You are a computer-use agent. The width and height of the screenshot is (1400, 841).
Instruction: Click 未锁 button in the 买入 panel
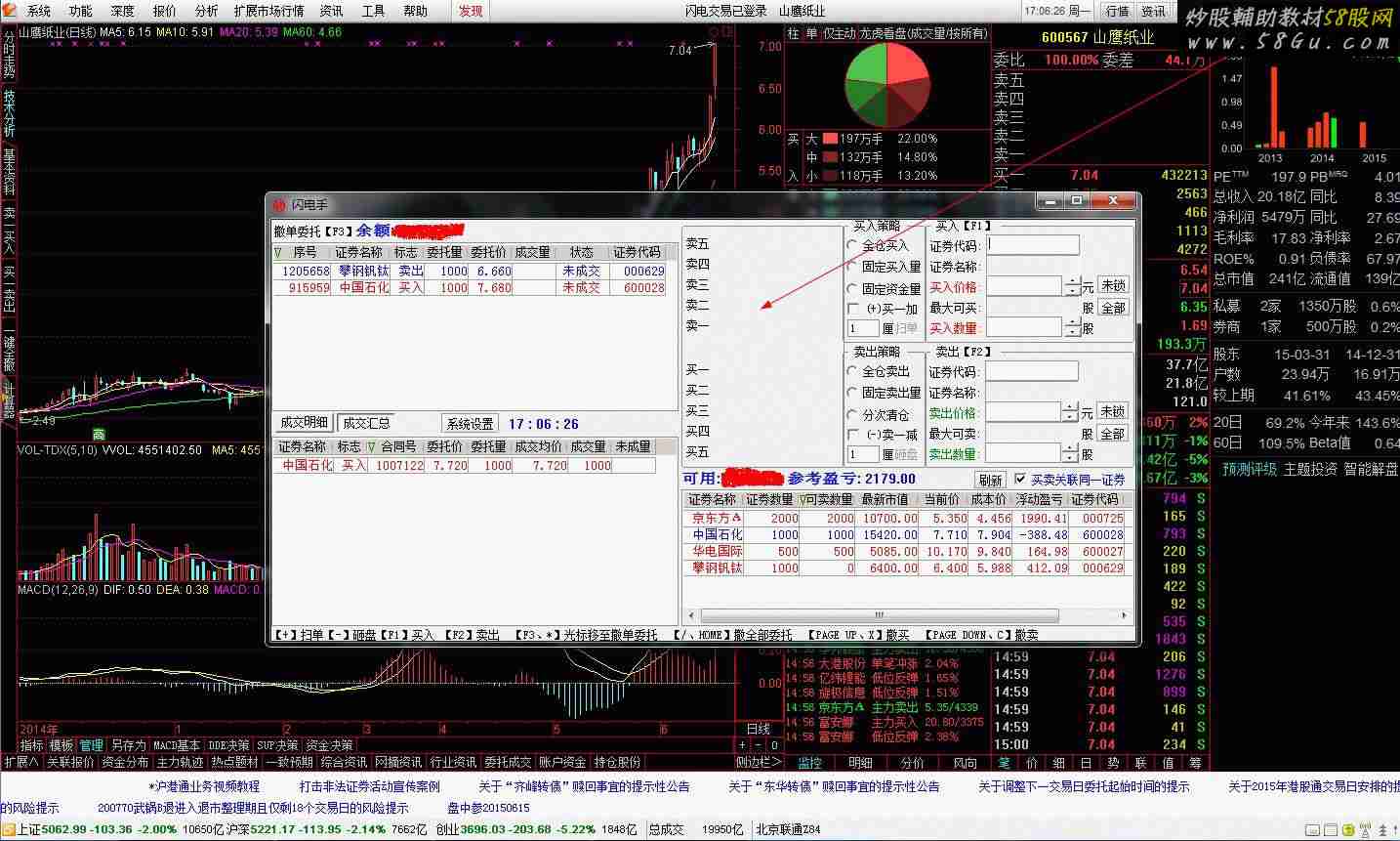(x=1113, y=285)
